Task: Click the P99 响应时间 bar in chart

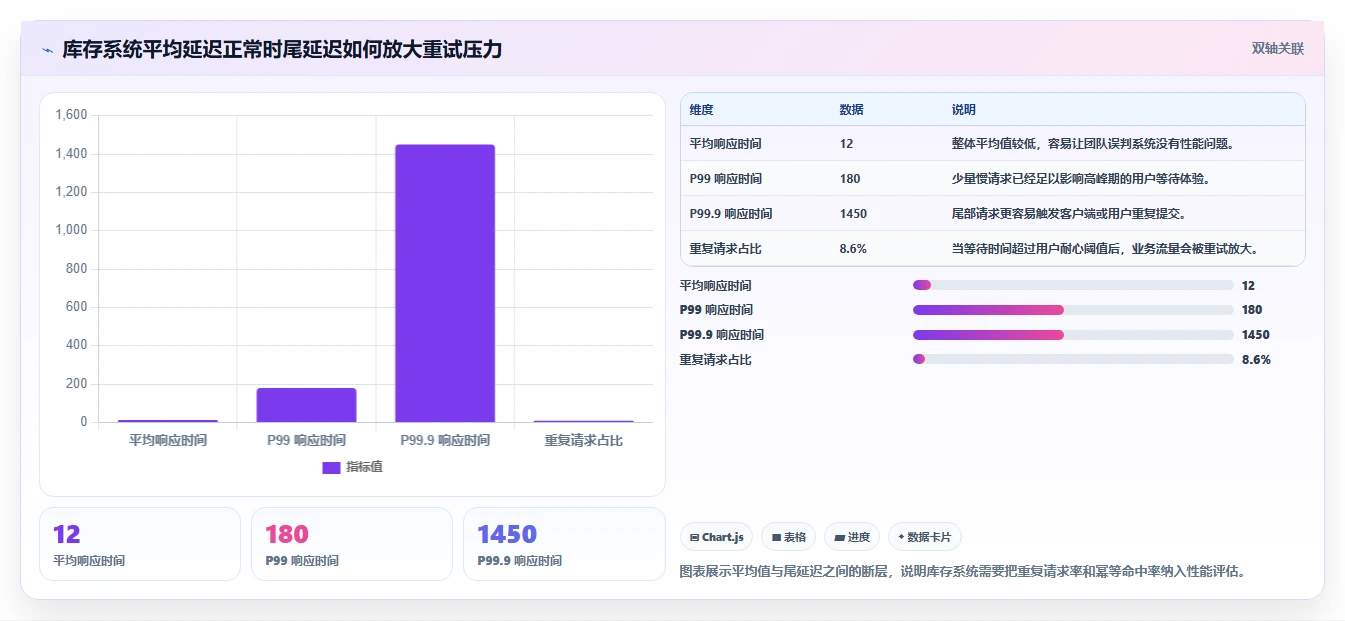Action: [x=306, y=405]
